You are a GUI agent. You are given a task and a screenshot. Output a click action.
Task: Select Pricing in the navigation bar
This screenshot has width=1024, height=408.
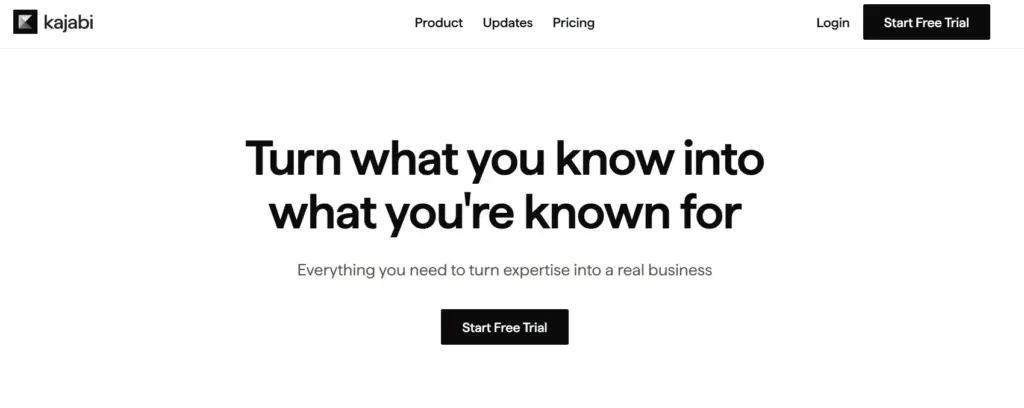573,23
